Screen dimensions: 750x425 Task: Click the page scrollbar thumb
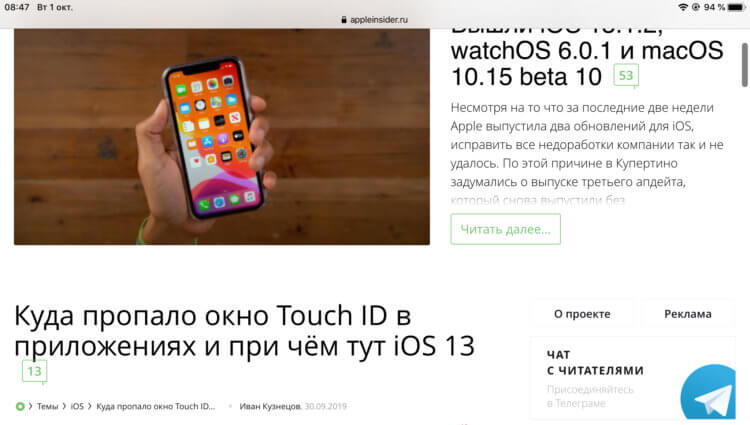pos(745,65)
